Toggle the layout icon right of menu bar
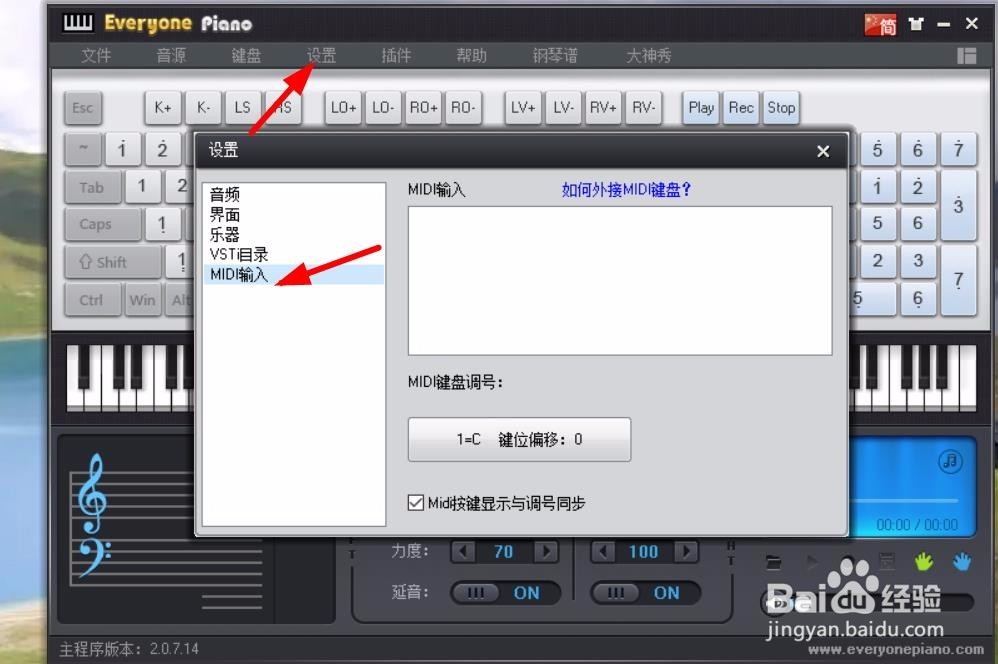Image resolution: width=998 pixels, height=664 pixels. point(966,56)
